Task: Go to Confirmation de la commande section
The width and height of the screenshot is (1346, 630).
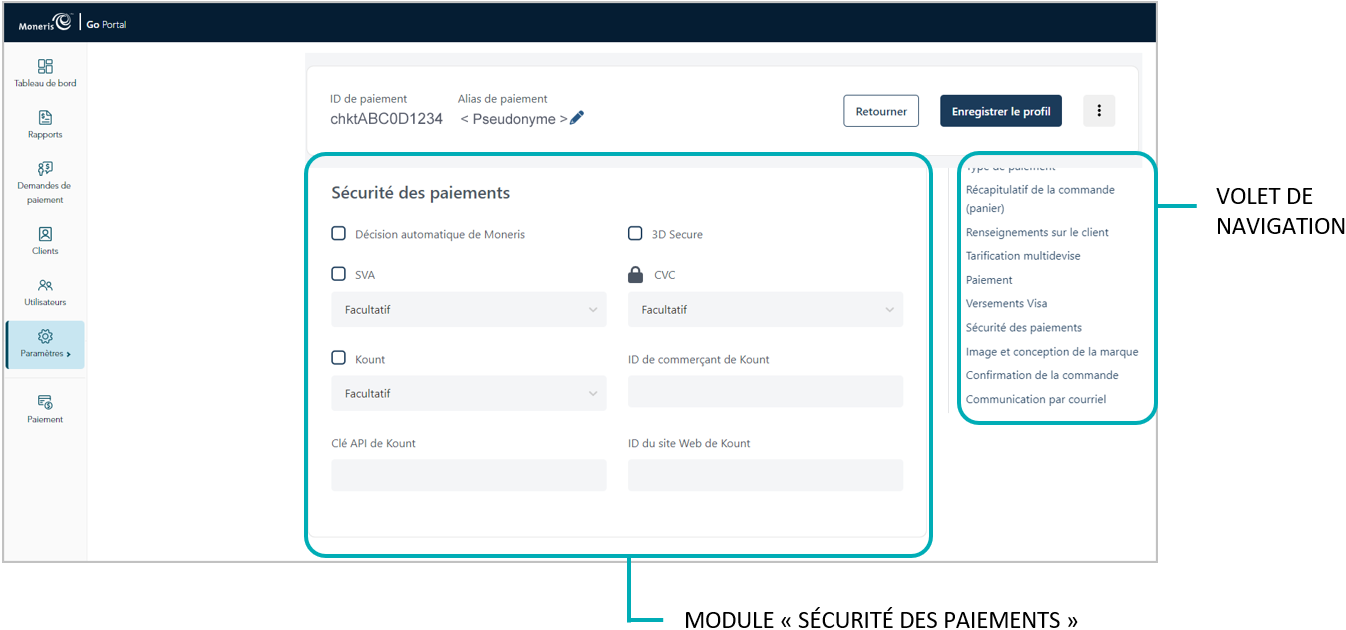Action: tap(1042, 375)
